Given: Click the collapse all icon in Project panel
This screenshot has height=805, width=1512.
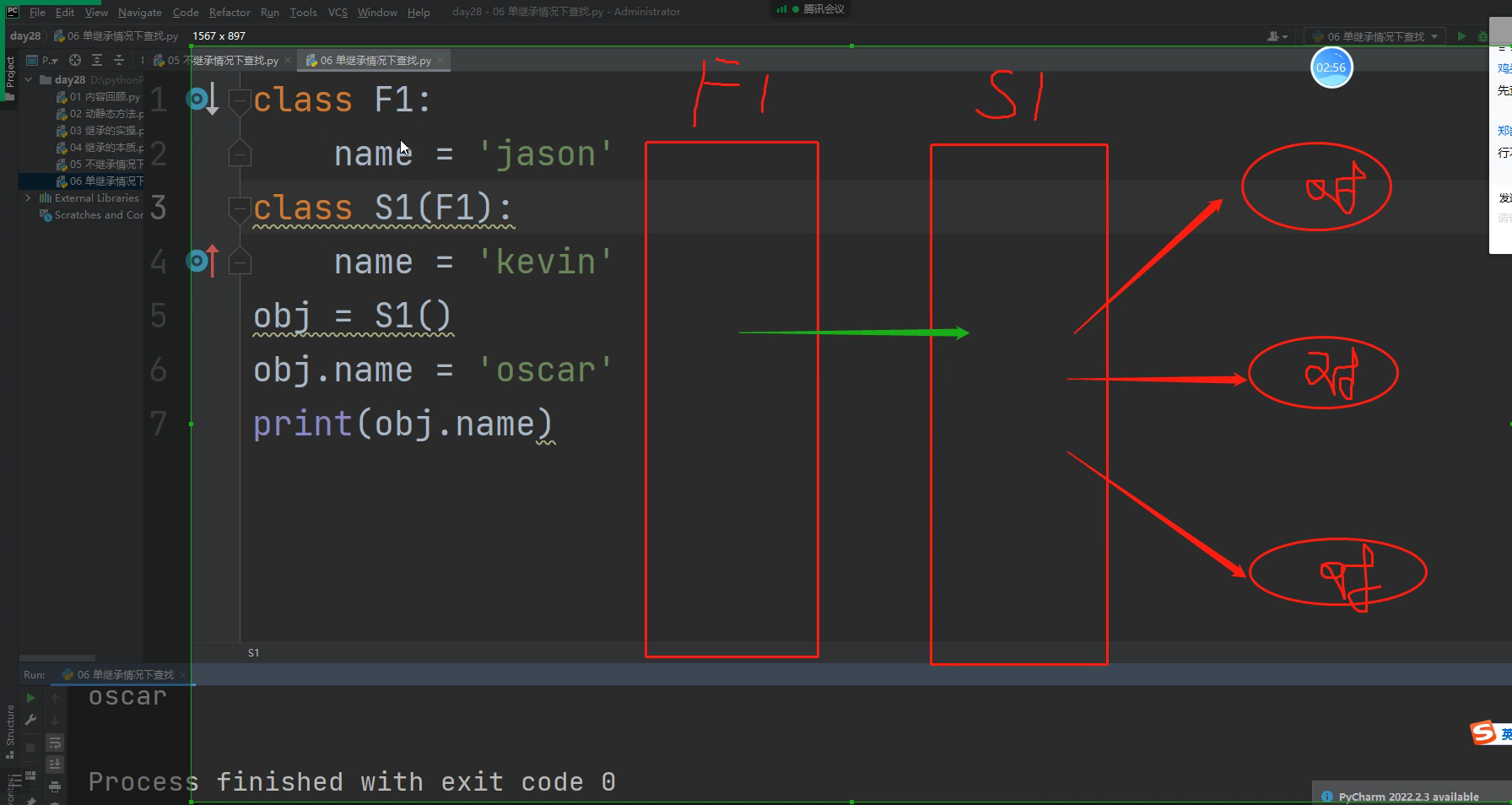Looking at the screenshot, I should pyautogui.click(x=119, y=60).
